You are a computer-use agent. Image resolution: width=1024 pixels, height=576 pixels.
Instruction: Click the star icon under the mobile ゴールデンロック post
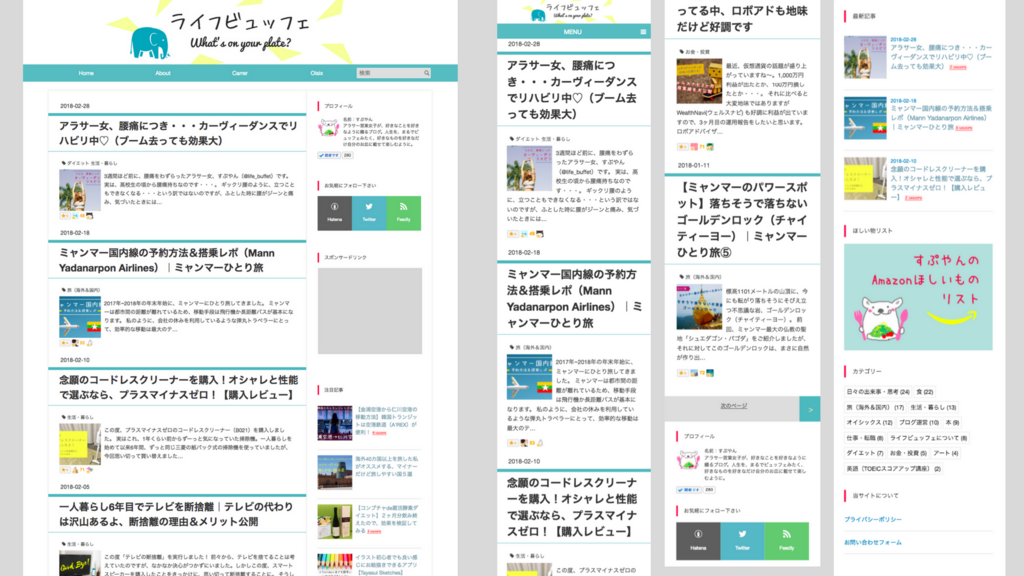click(x=682, y=373)
